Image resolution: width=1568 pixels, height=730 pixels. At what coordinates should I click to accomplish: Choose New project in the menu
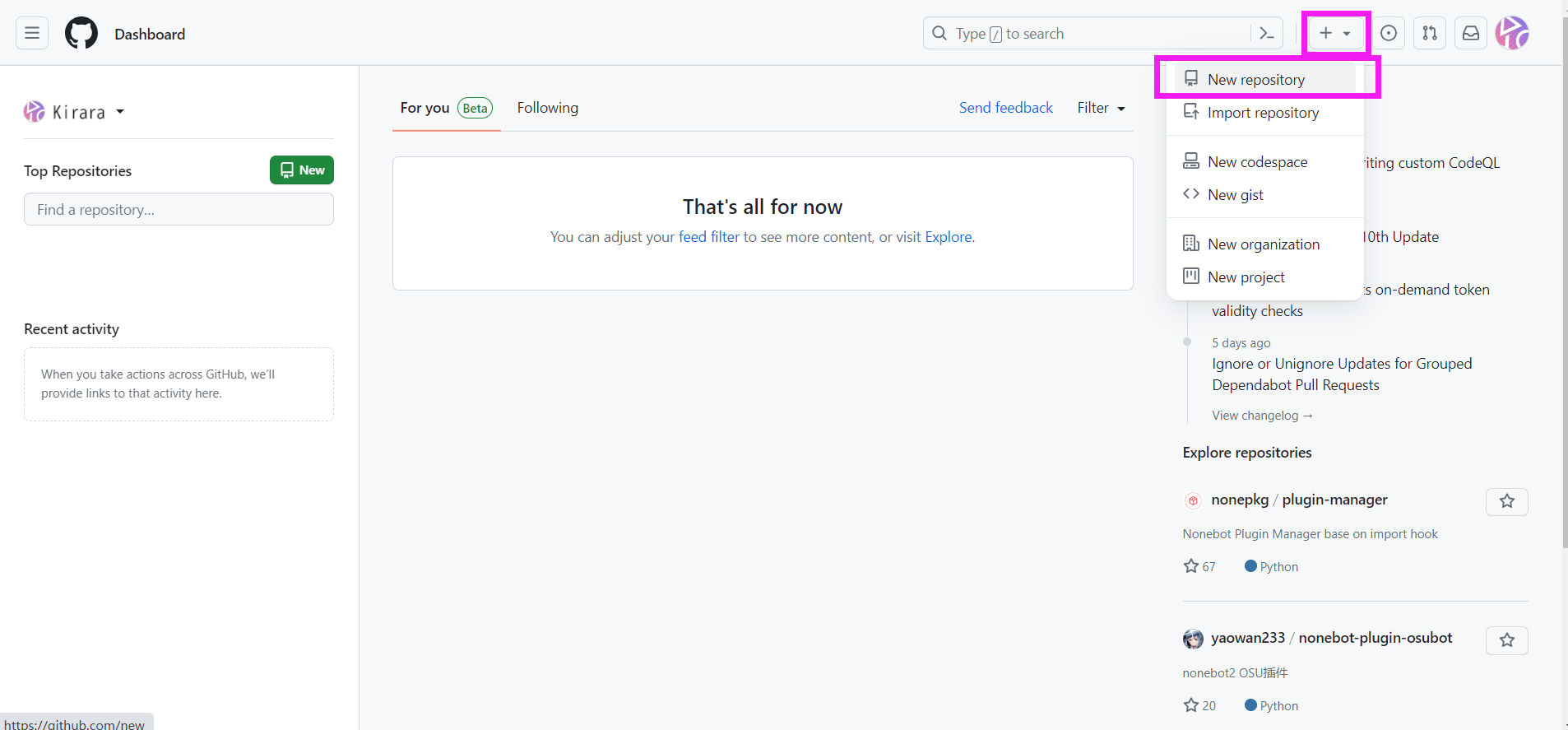click(x=1265, y=277)
